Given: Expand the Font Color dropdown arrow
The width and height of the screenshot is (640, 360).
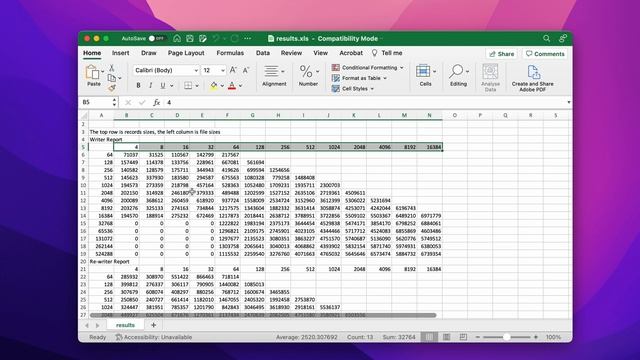Looking at the screenshot, I should tap(240, 86).
